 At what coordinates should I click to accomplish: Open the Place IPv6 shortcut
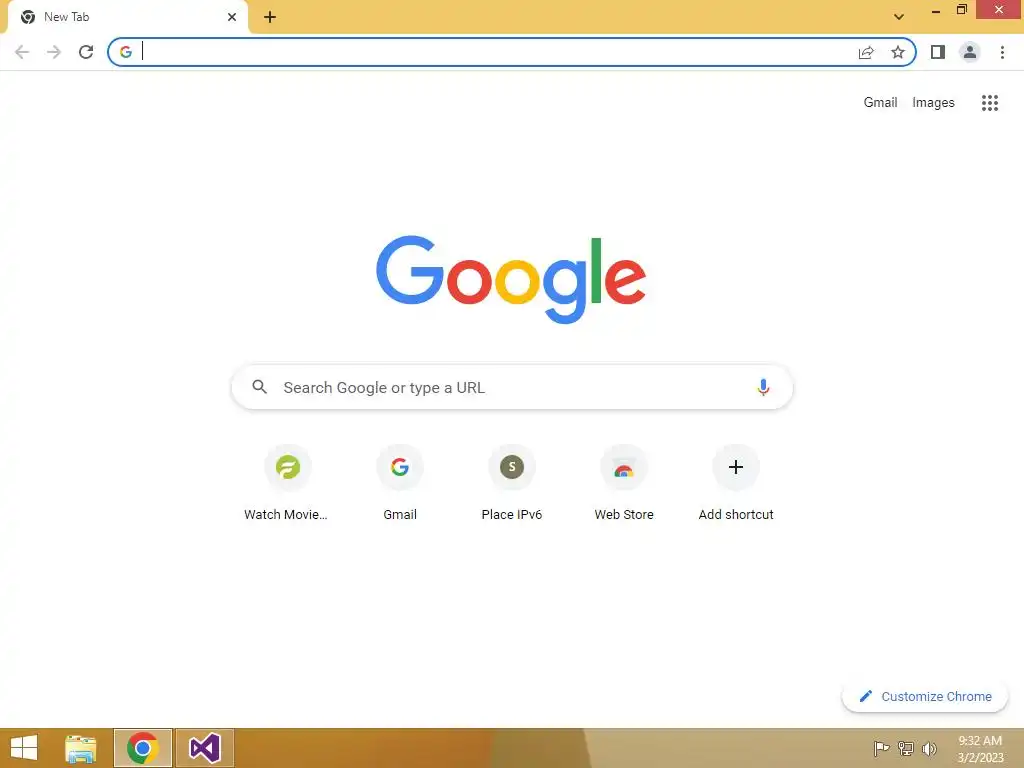tap(512, 483)
